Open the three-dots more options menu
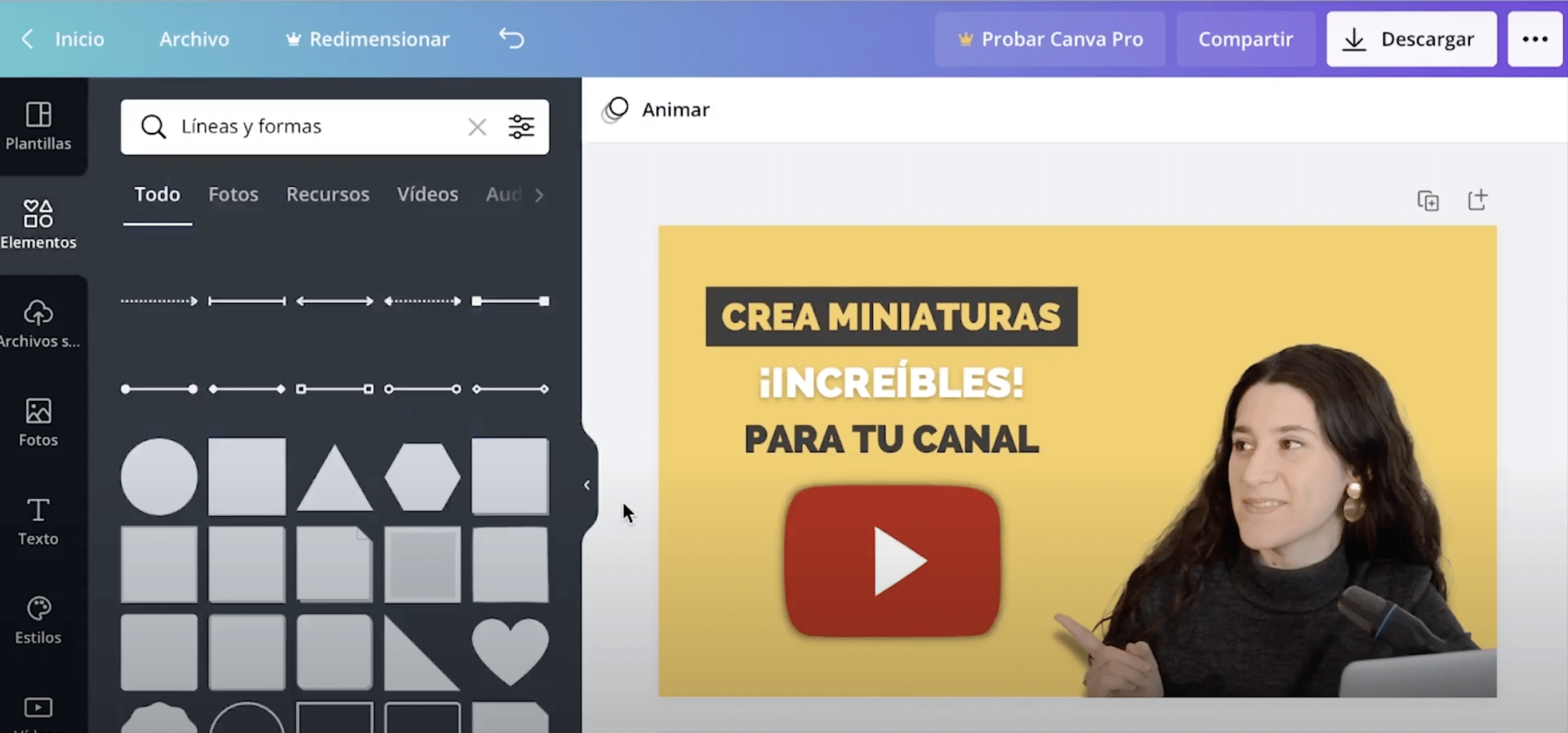Viewport: 1568px width, 733px height. click(x=1535, y=39)
